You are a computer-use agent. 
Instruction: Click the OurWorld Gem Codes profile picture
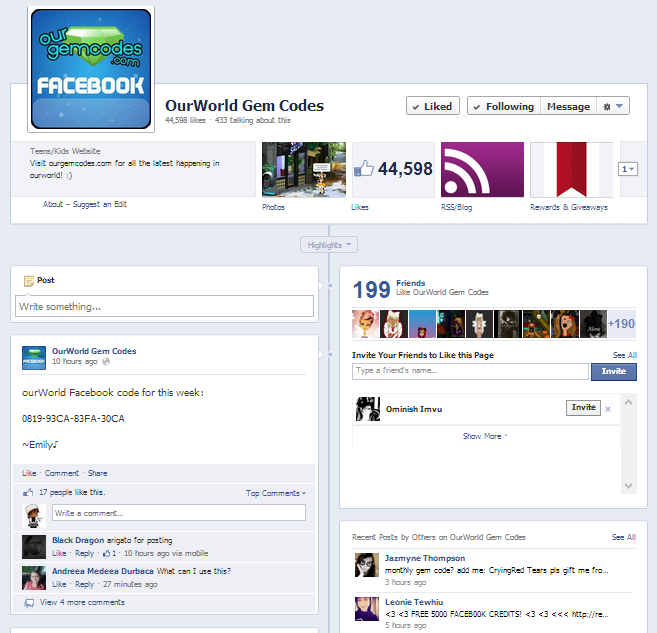[92, 69]
